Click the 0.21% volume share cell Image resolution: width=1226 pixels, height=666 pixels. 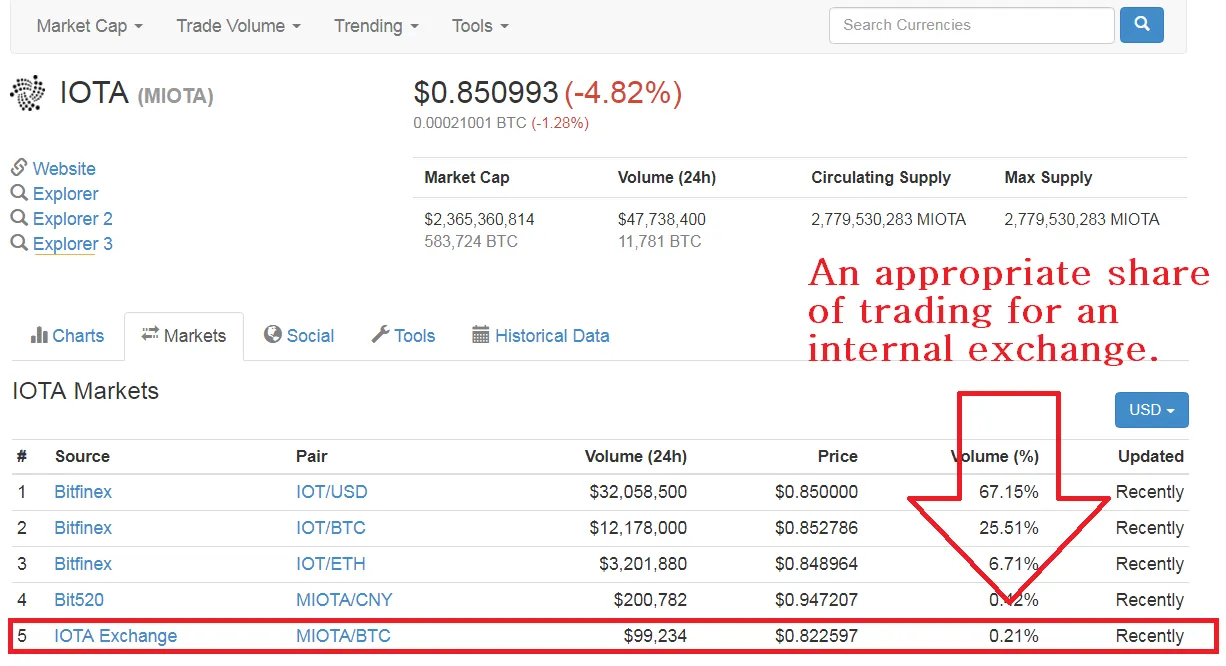point(1014,636)
